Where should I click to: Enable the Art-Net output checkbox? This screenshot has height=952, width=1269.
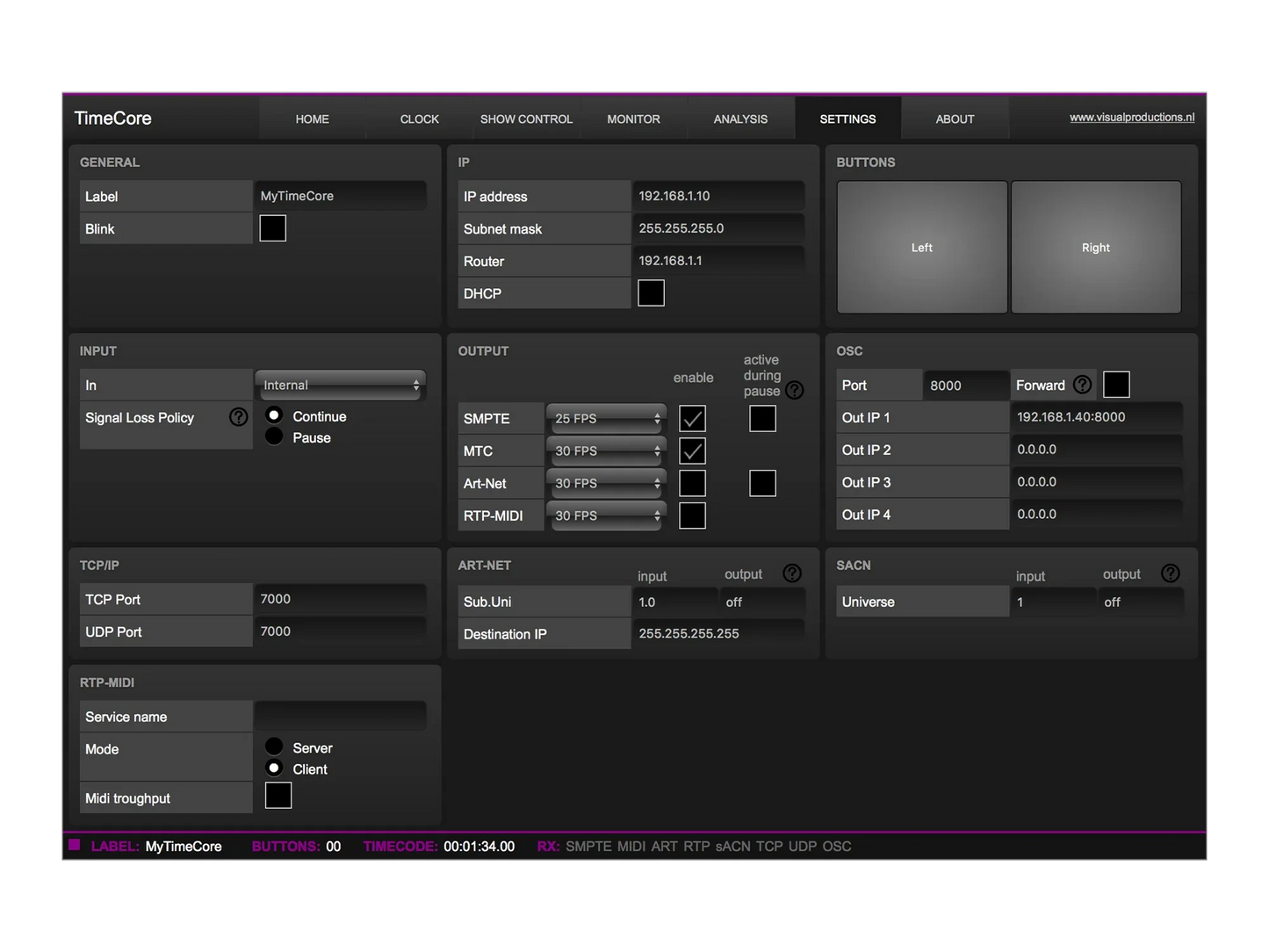point(692,483)
